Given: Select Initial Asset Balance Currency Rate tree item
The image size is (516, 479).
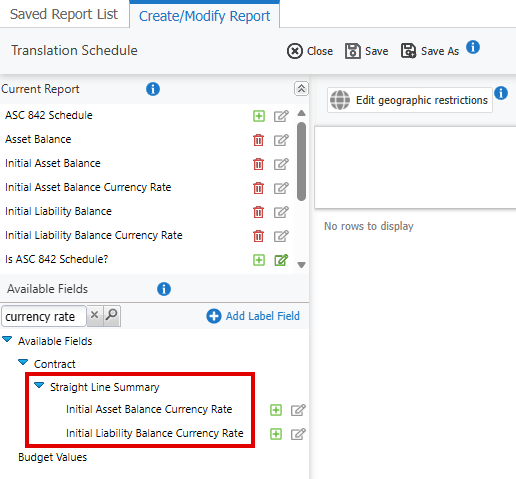Looking at the screenshot, I should pos(149,409).
